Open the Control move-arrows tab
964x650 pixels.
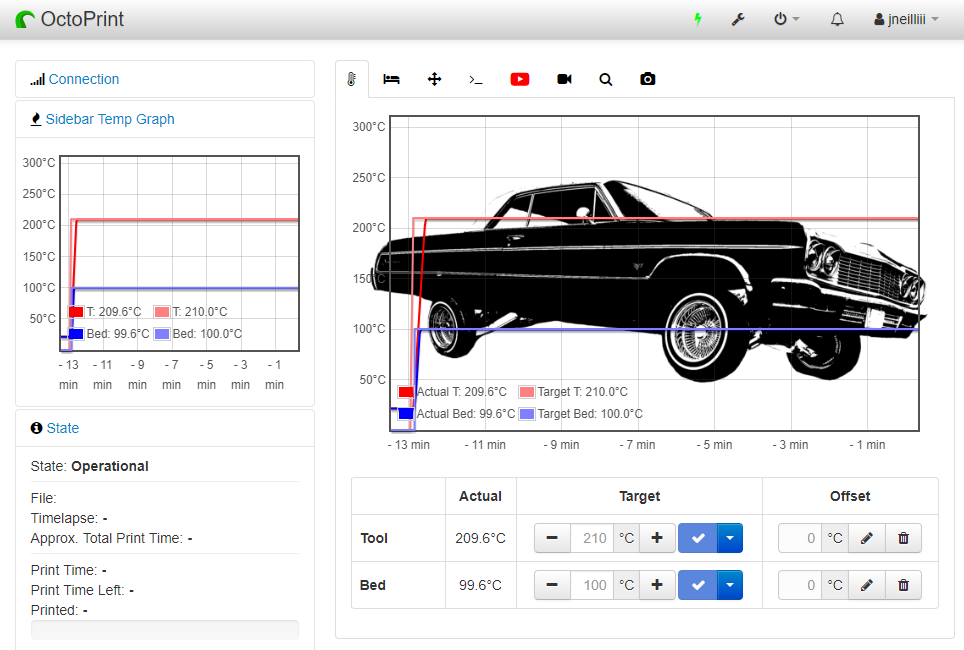coord(435,79)
